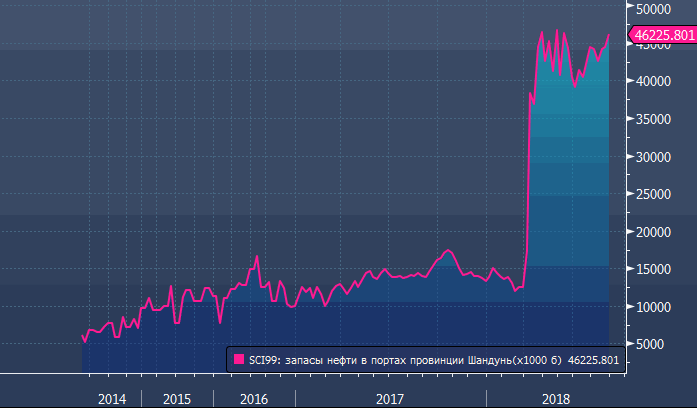Select the 25000 value on the y-axis
The height and width of the screenshot is (408, 697).
point(655,194)
